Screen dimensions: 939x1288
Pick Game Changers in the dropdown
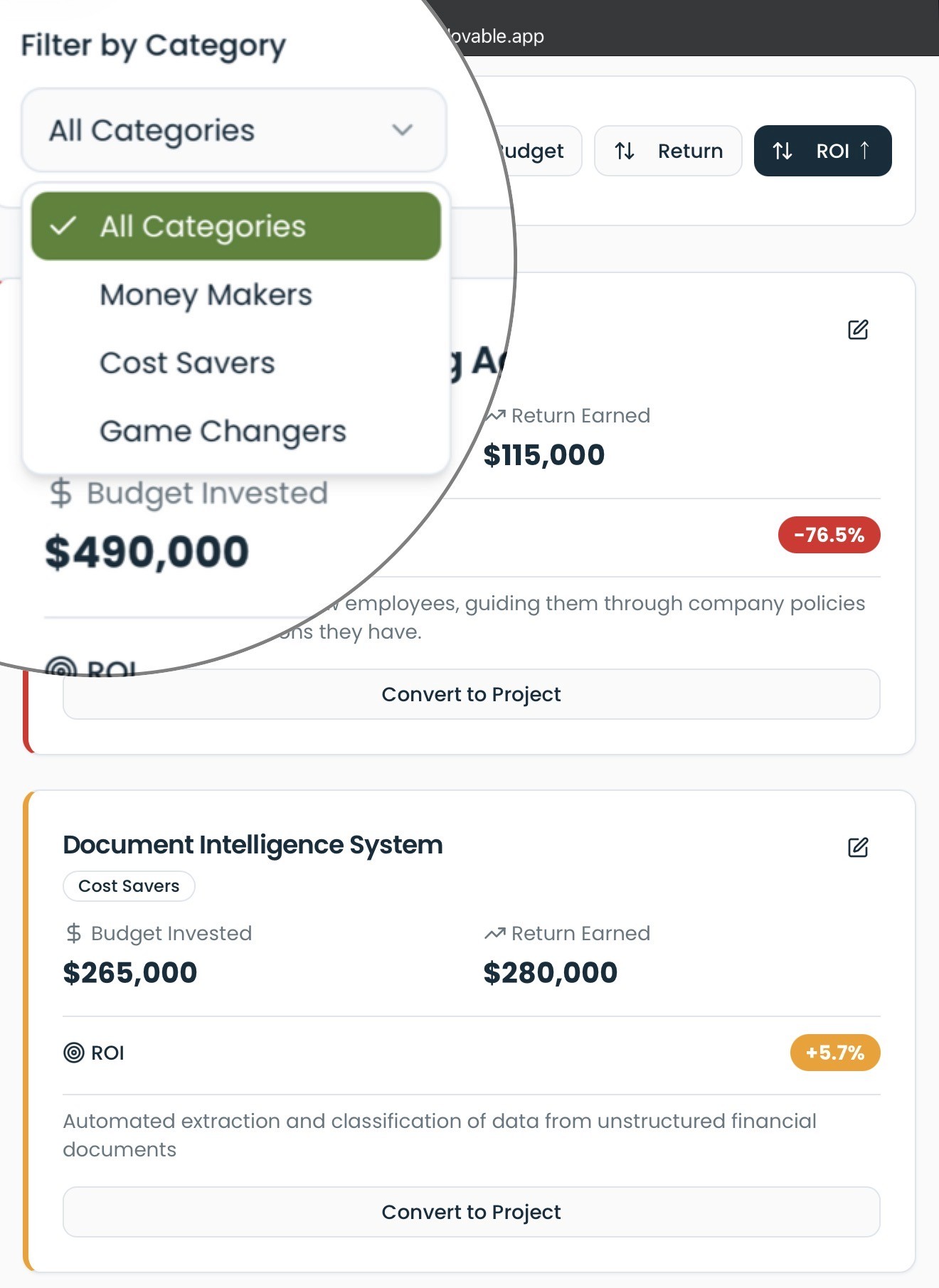pyautogui.click(x=223, y=431)
